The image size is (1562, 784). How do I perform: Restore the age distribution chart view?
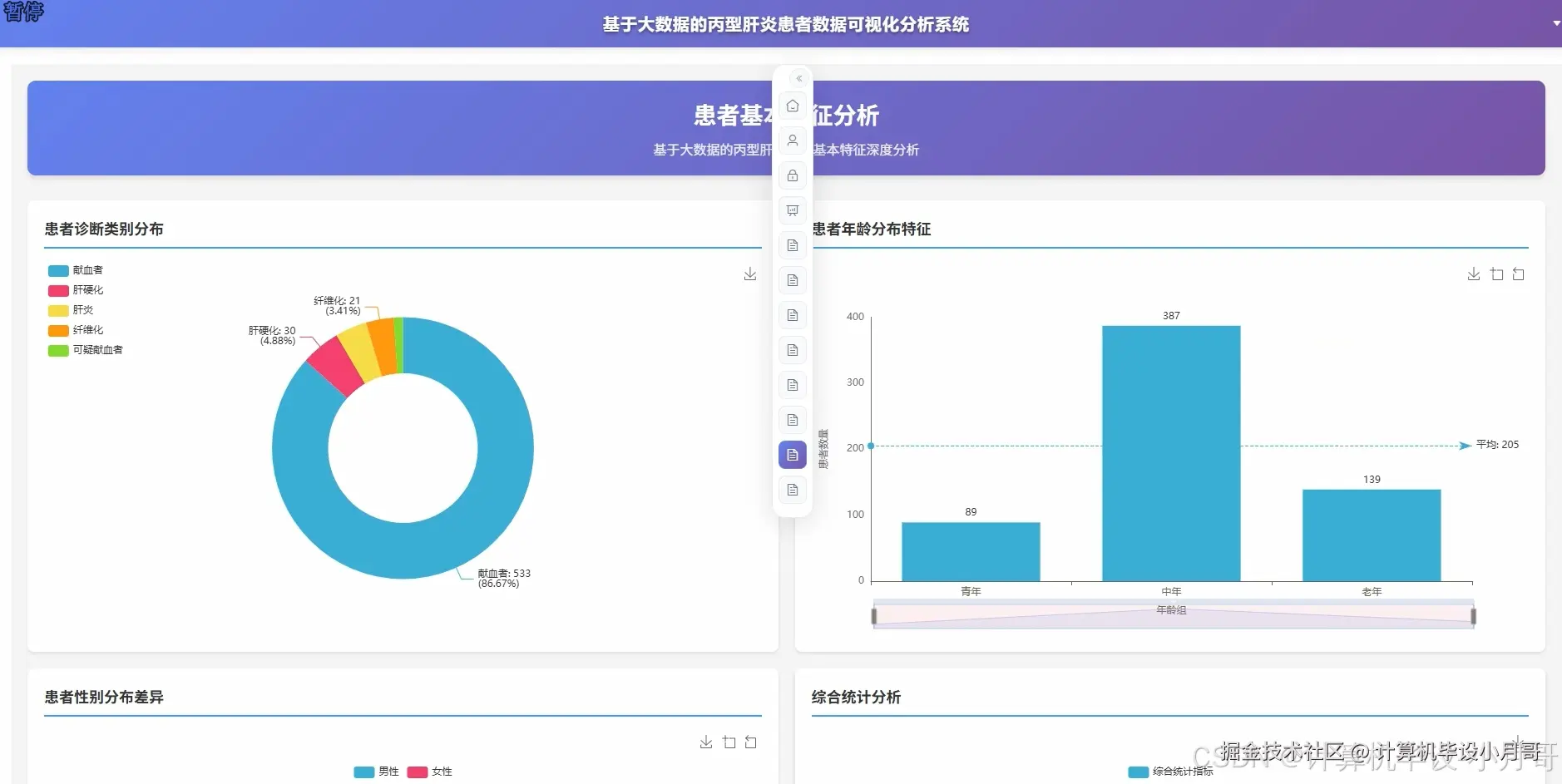coord(1519,274)
